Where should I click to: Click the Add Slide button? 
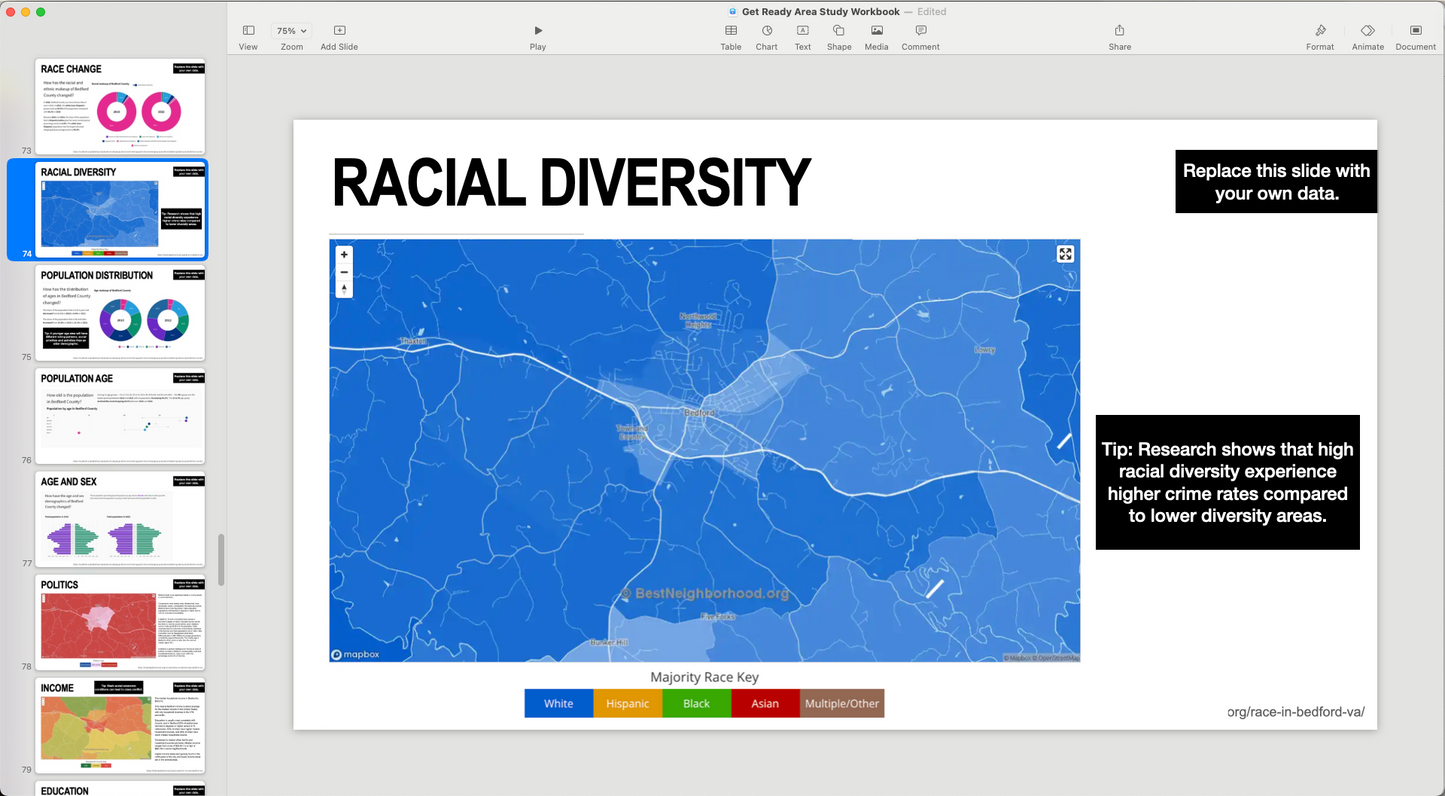click(339, 37)
